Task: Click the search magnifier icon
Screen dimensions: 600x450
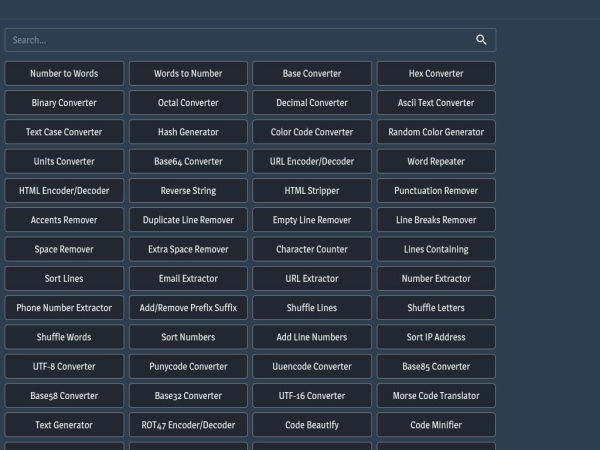Action: (x=481, y=40)
